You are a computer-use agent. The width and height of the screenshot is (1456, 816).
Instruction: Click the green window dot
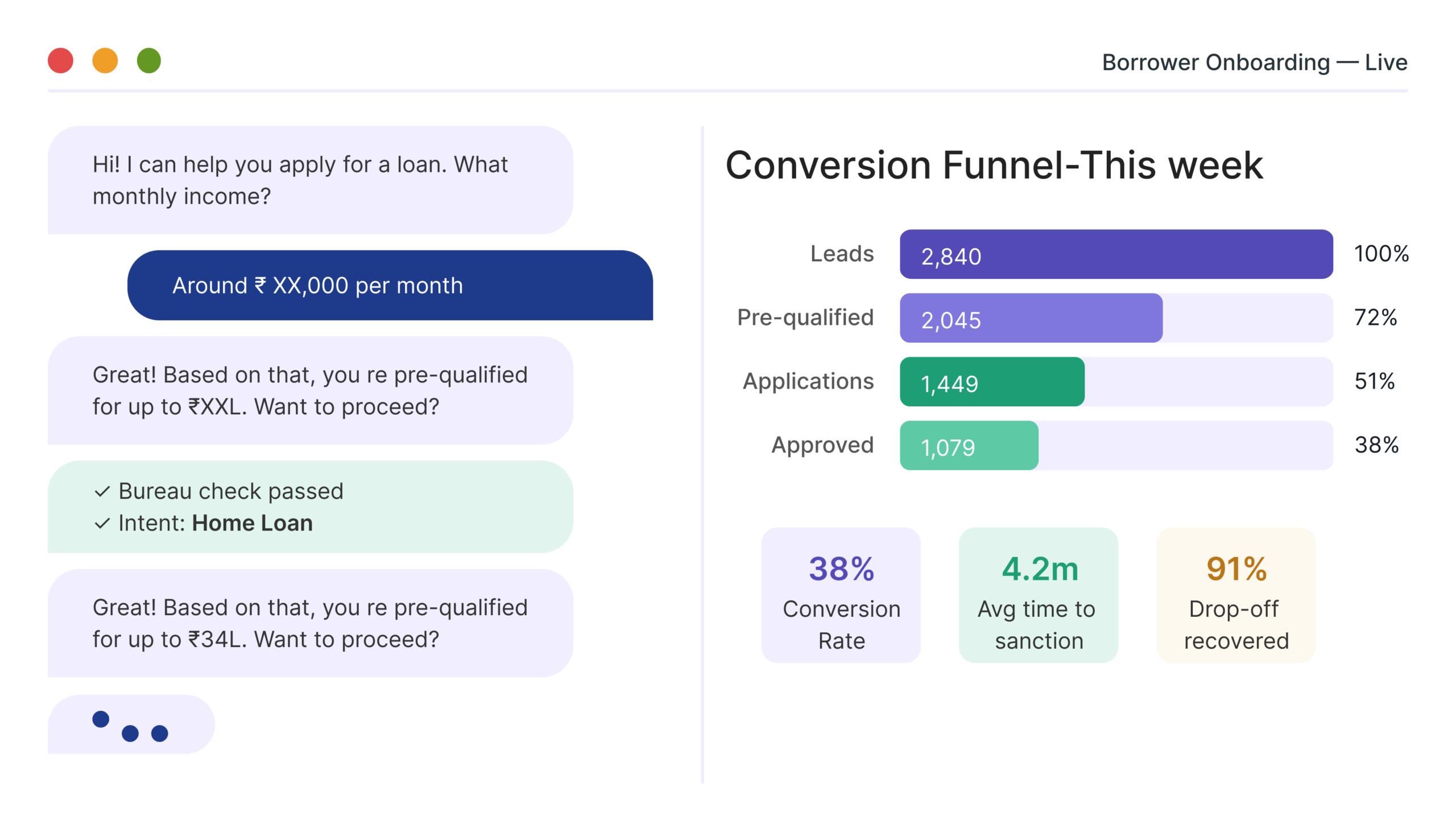(x=149, y=61)
